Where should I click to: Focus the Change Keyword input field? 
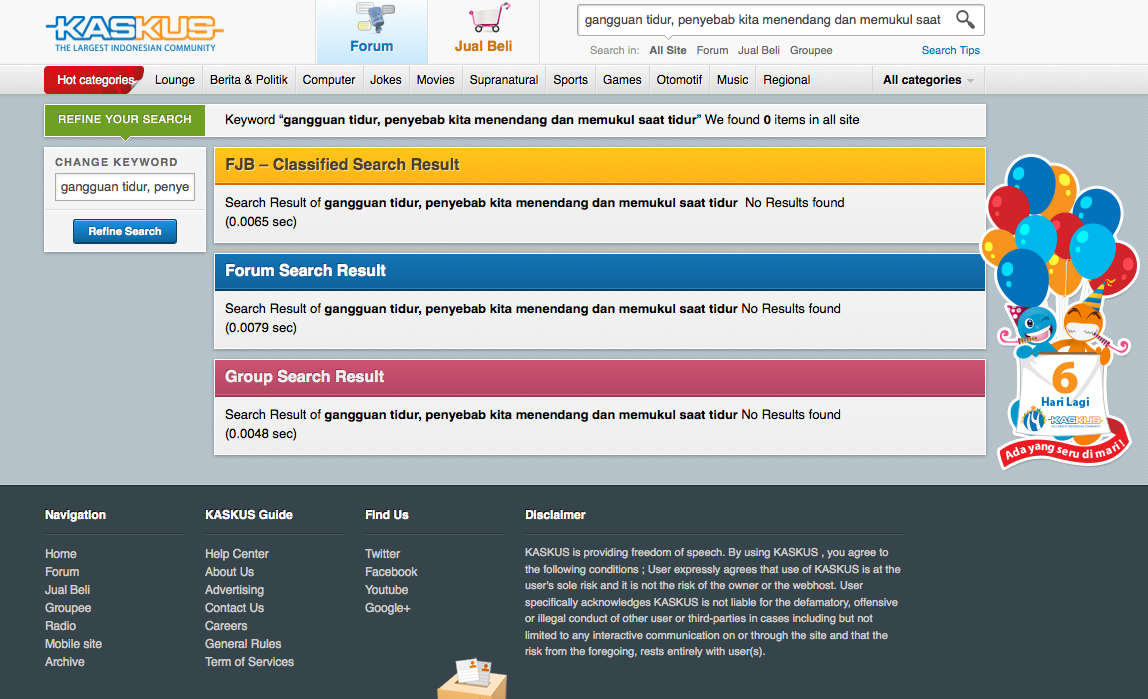(x=124, y=187)
